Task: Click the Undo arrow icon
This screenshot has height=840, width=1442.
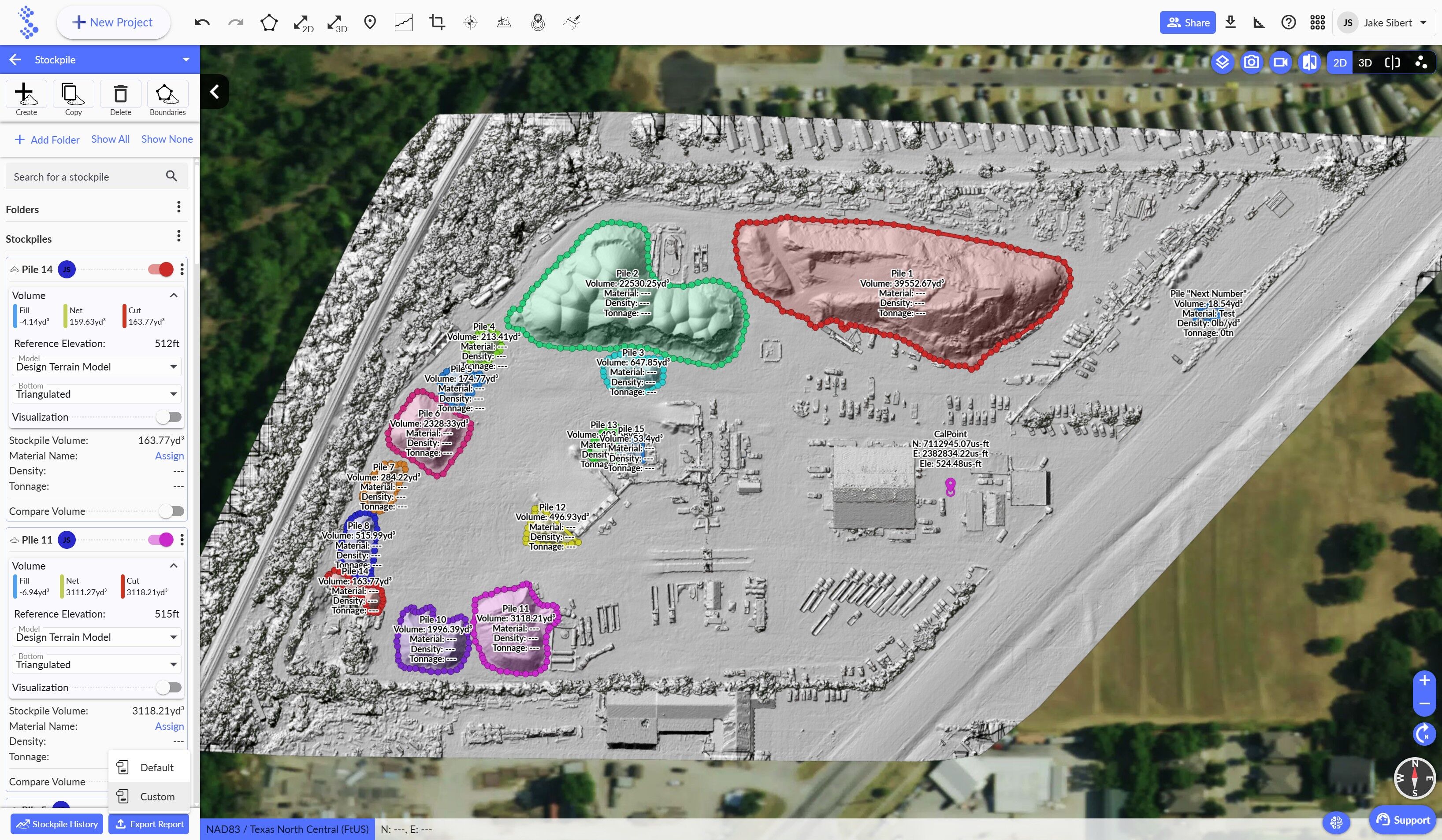Action: (x=202, y=22)
